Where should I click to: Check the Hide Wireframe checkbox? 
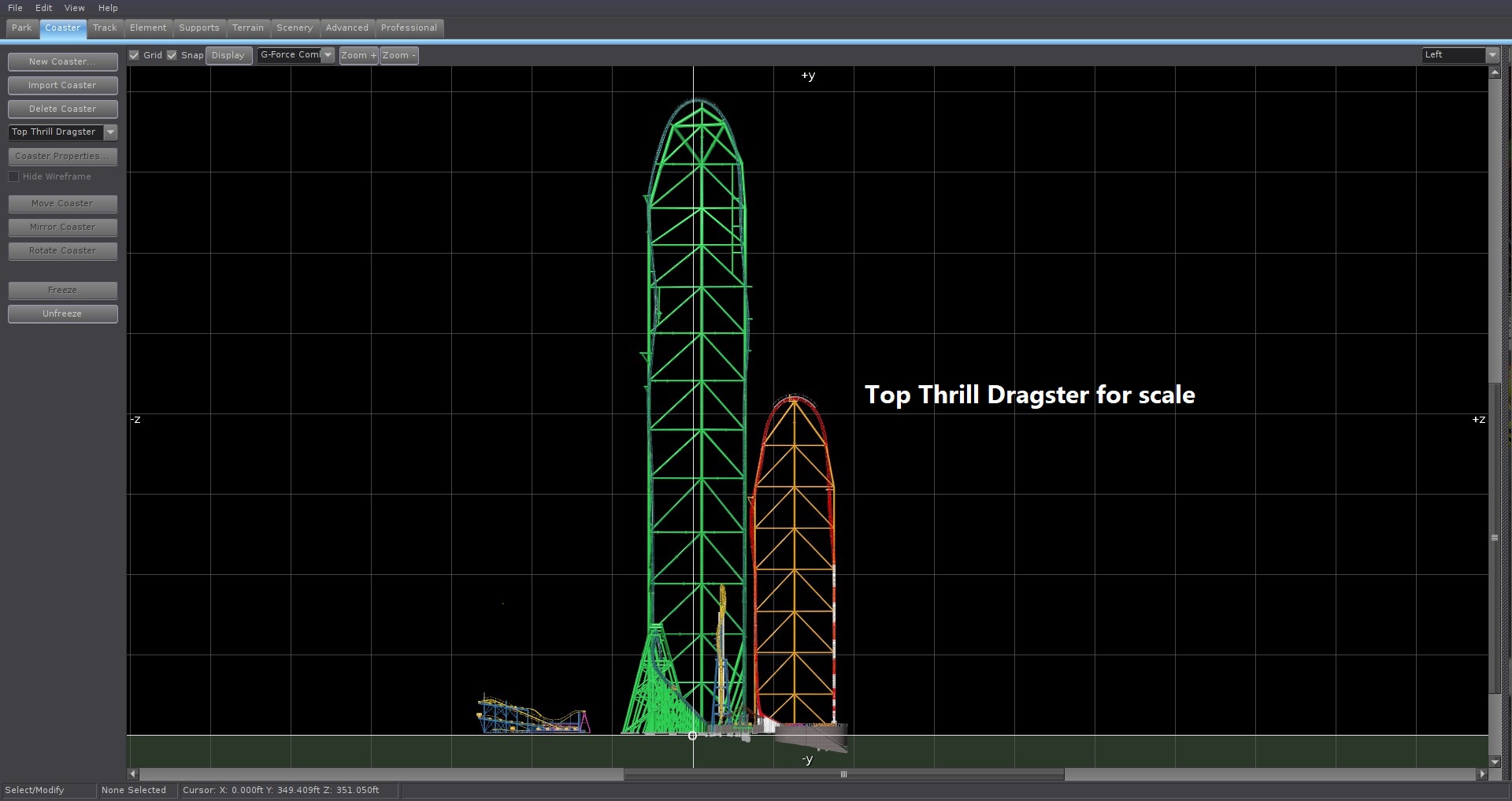tap(13, 176)
